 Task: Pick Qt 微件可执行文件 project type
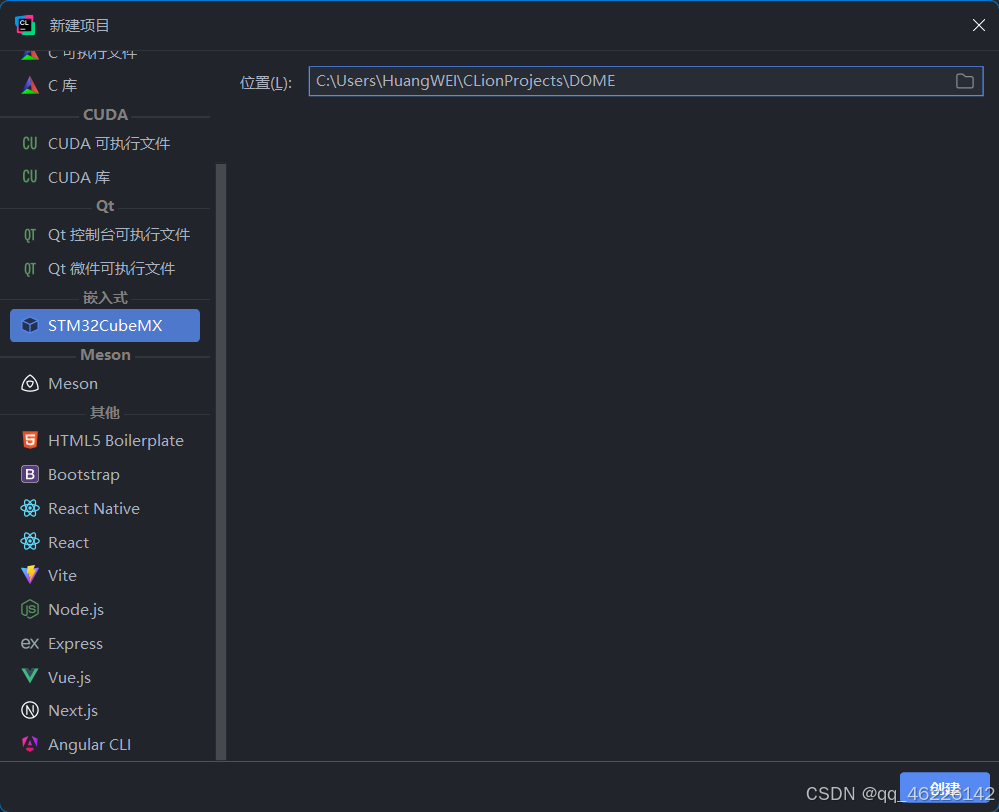(x=105, y=269)
